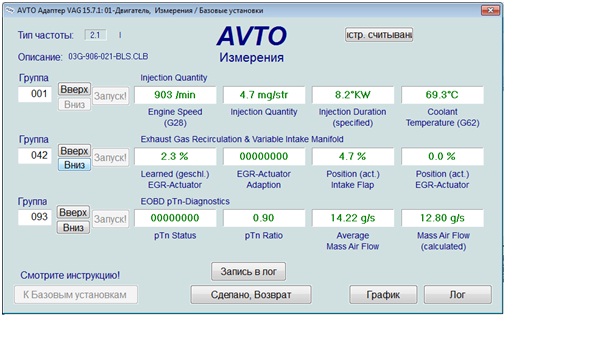
Task: Select the pTn Status 00000000 value
Action: click(x=175, y=218)
